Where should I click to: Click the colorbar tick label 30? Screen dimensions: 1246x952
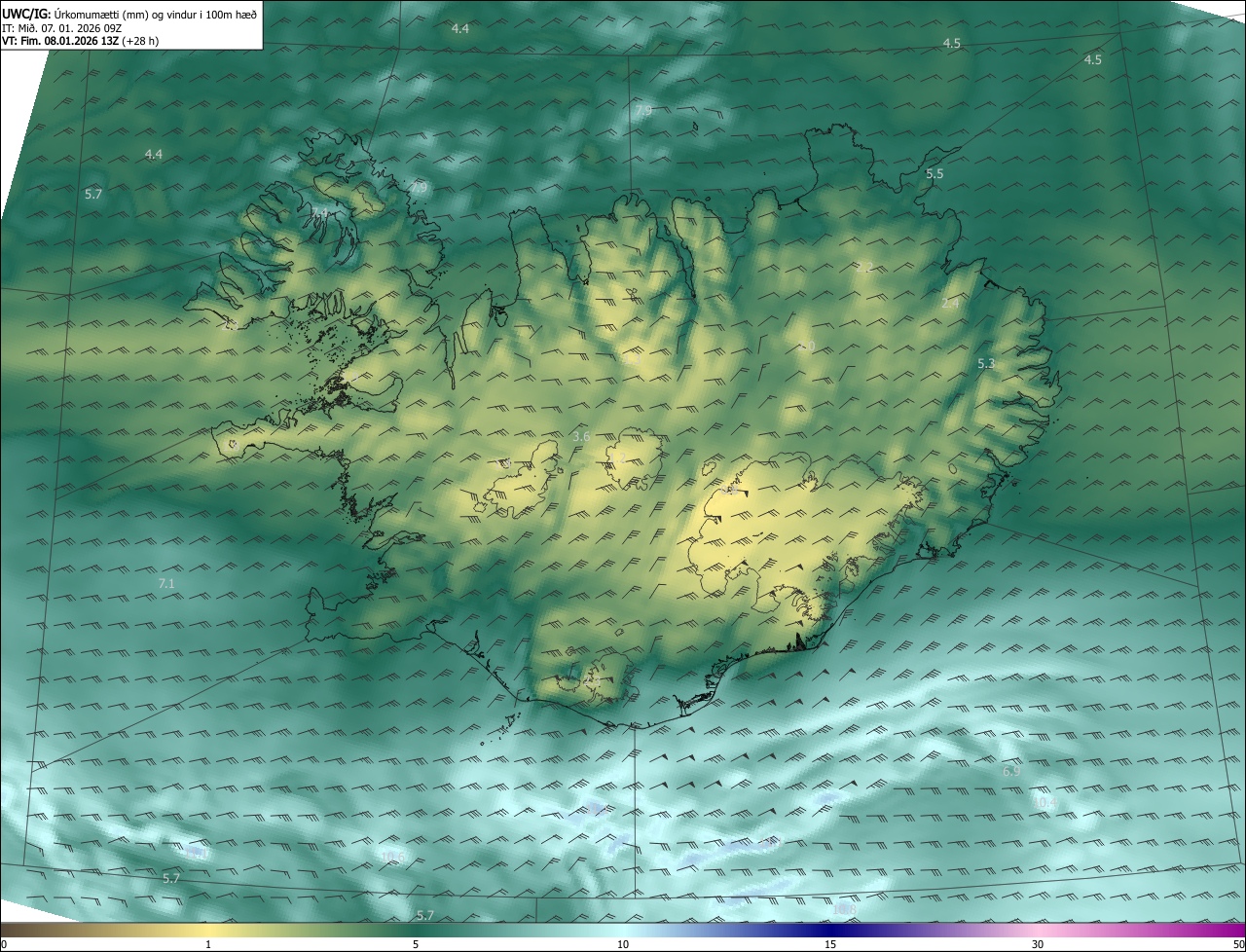(1038, 944)
